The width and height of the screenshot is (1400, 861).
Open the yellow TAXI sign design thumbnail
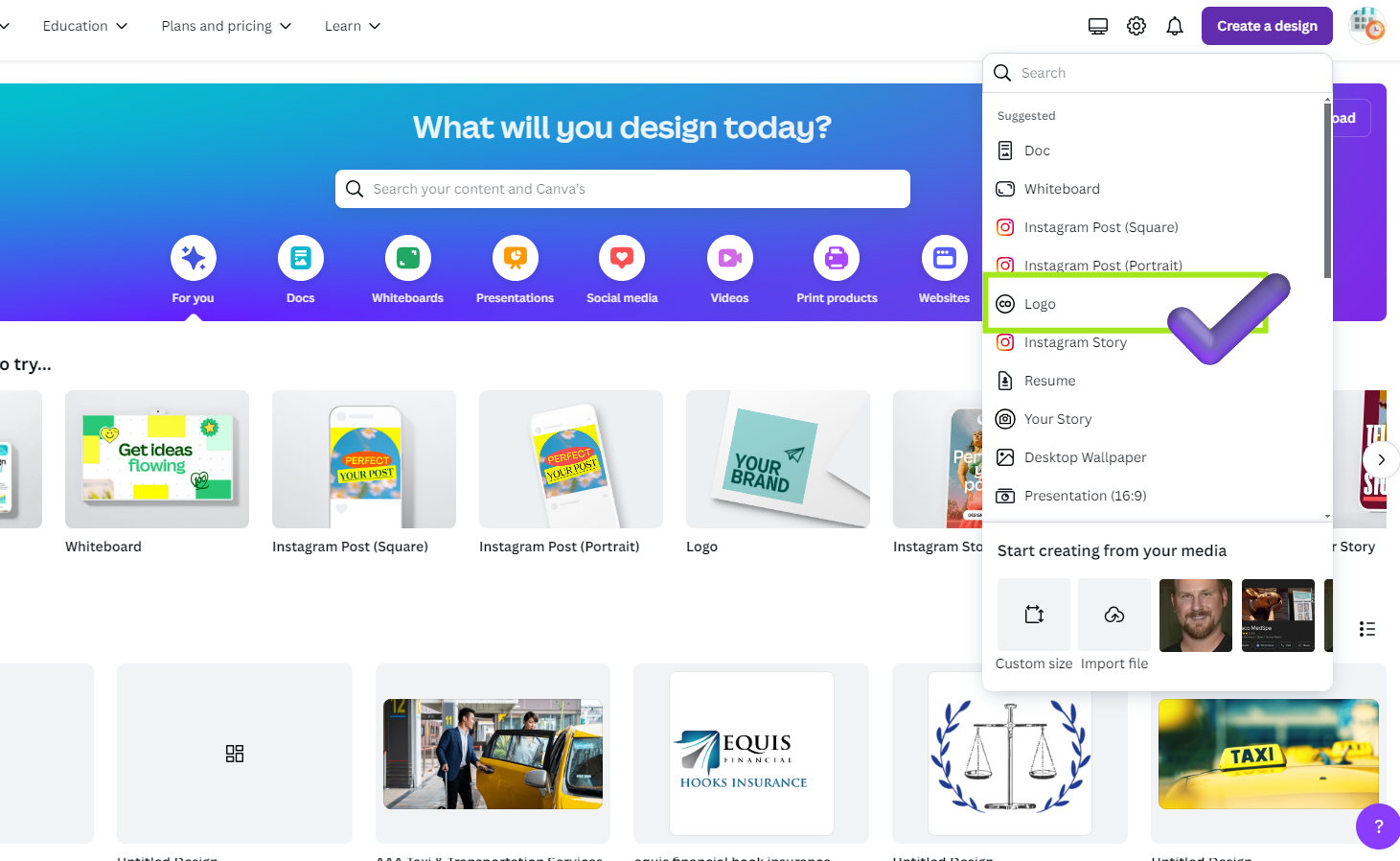coord(1269,754)
